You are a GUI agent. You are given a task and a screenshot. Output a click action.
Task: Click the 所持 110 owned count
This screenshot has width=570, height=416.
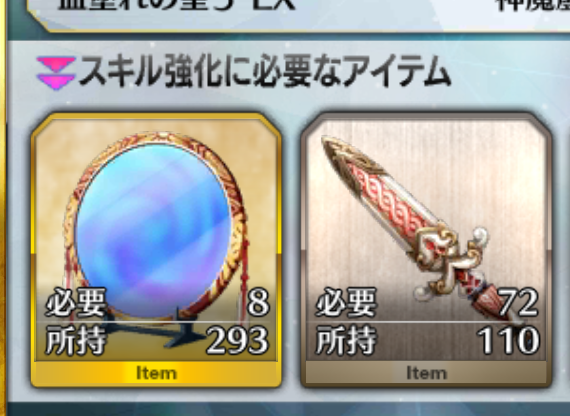(427, 340)
